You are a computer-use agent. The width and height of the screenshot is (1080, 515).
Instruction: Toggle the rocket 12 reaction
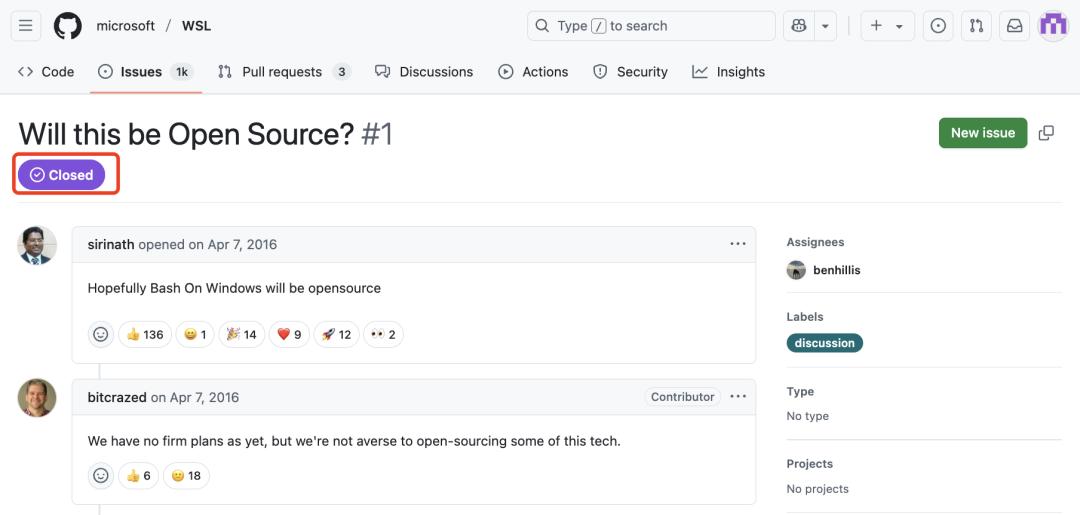(x=336, y=335)
